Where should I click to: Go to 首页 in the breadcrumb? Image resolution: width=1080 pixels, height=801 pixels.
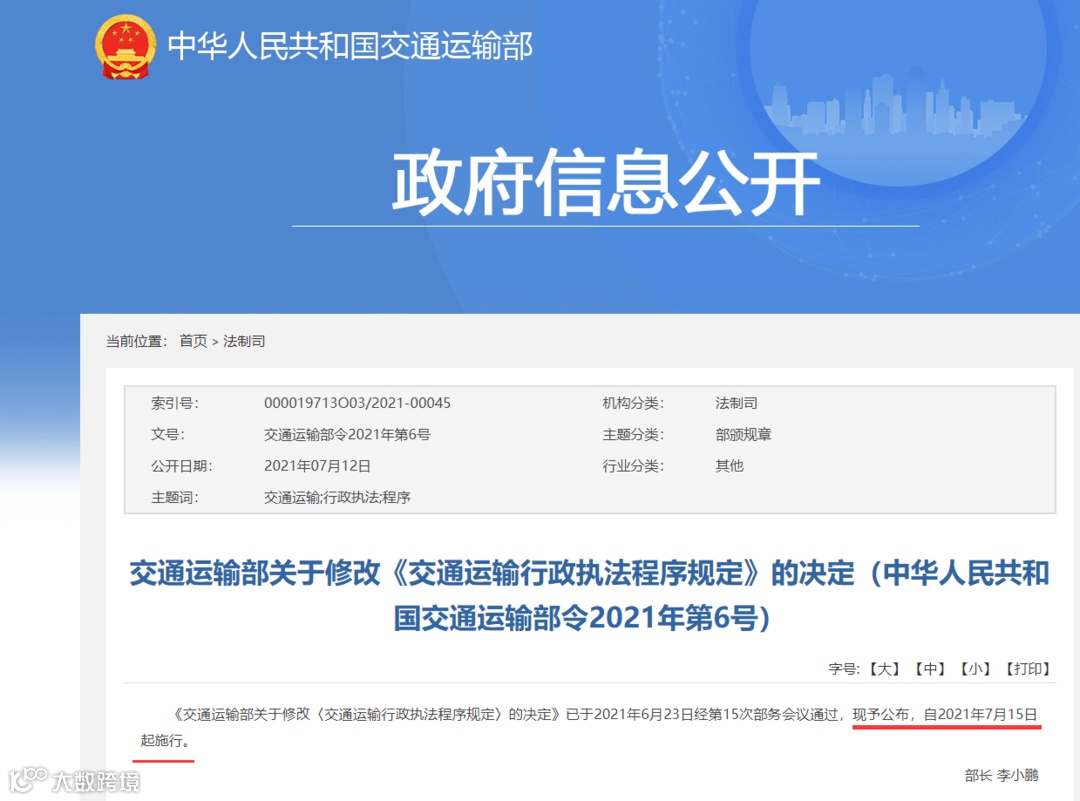point(193,341)
